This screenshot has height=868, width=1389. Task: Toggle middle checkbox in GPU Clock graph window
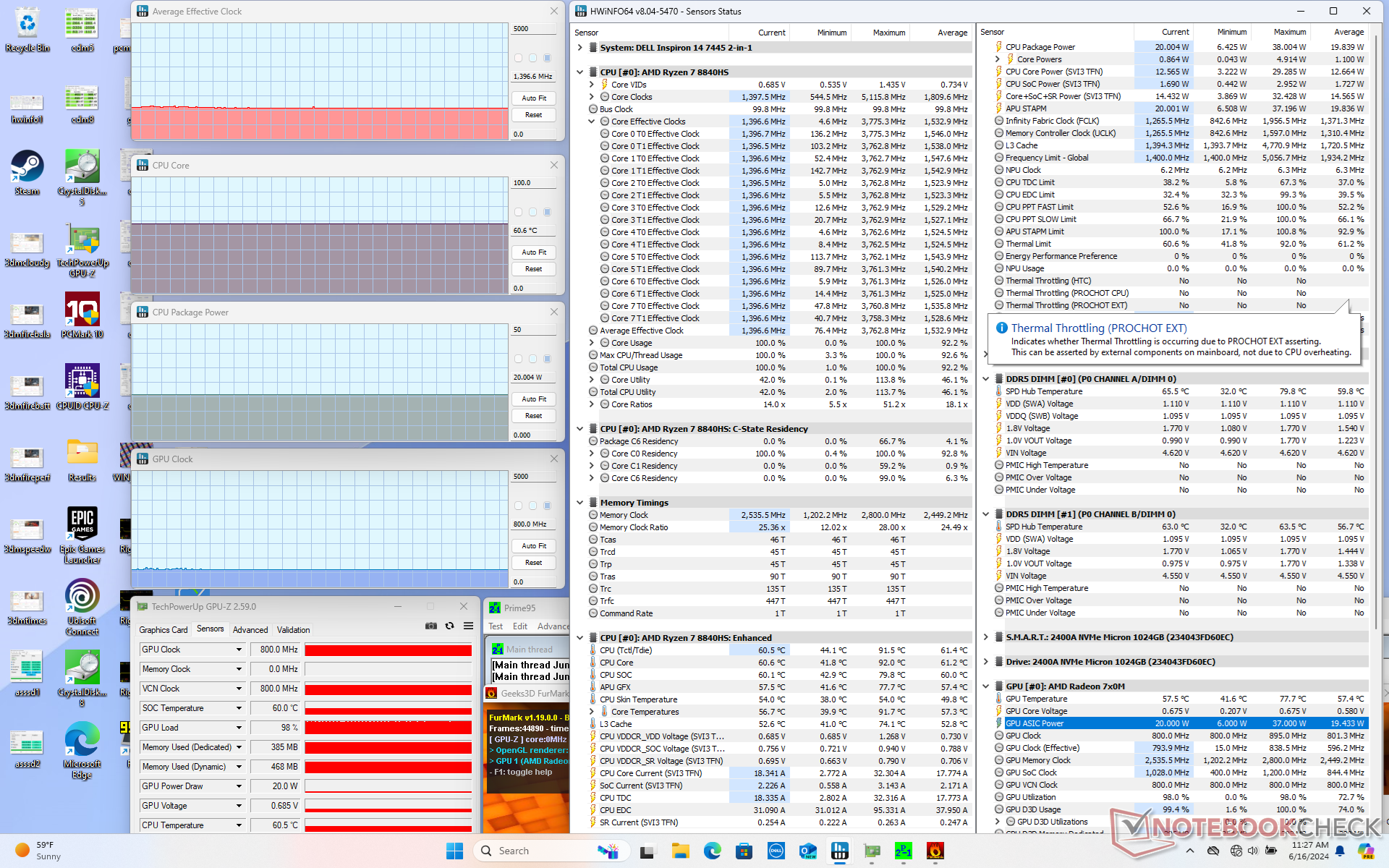[533, 506]
